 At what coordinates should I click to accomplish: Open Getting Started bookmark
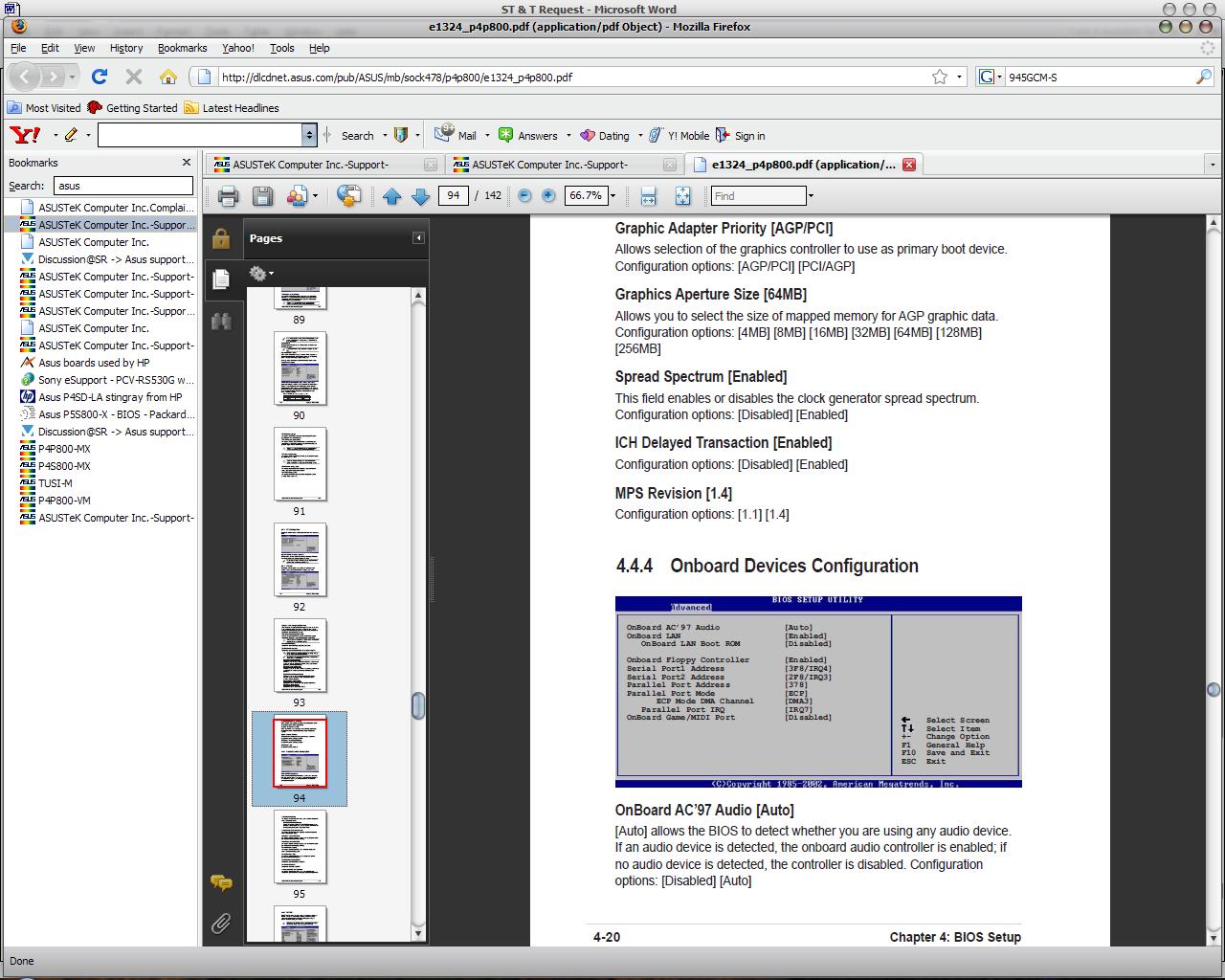pyautogui.click(x=132, y=108)
